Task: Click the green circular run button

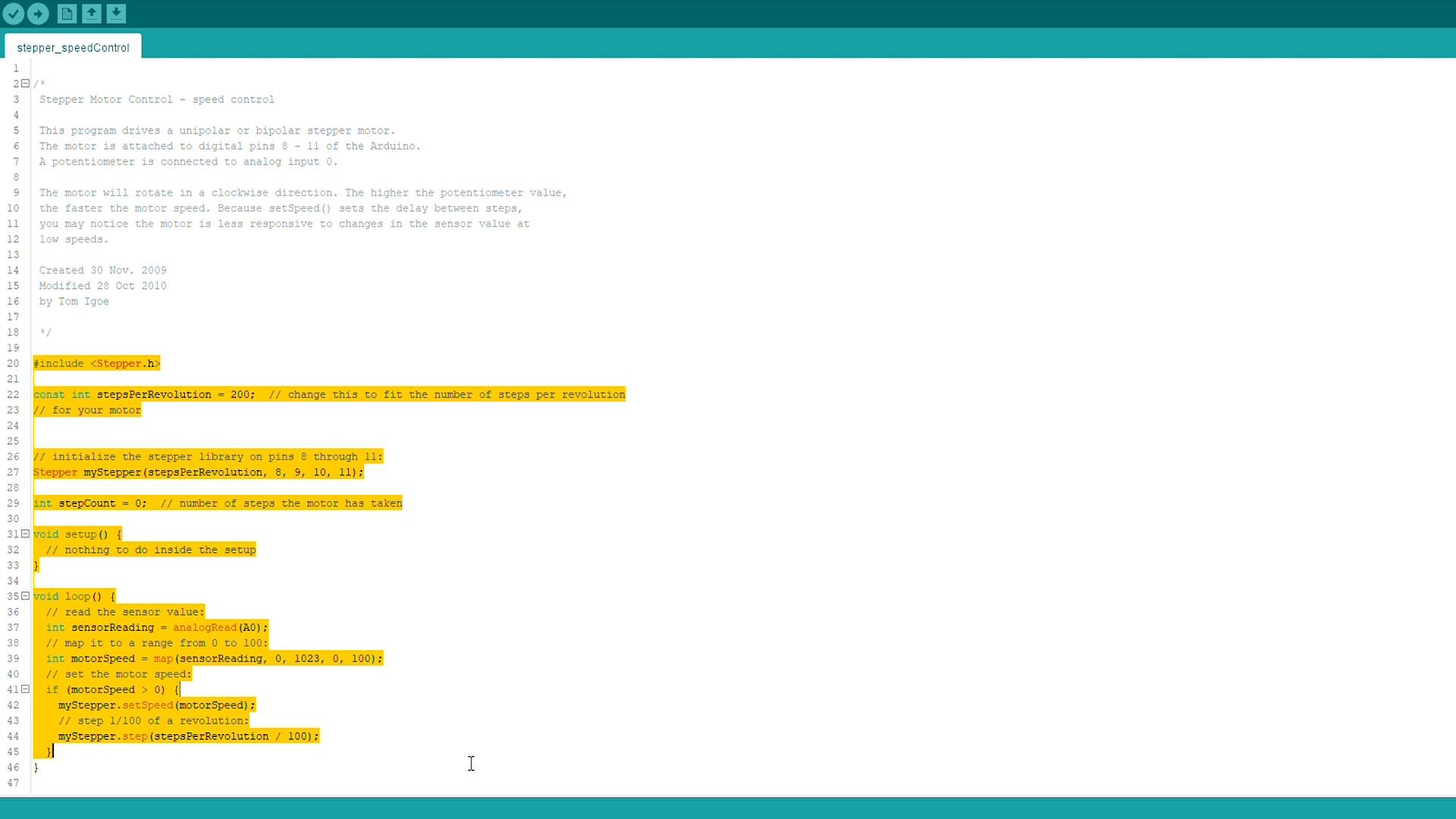Action: tap(37, 13)
